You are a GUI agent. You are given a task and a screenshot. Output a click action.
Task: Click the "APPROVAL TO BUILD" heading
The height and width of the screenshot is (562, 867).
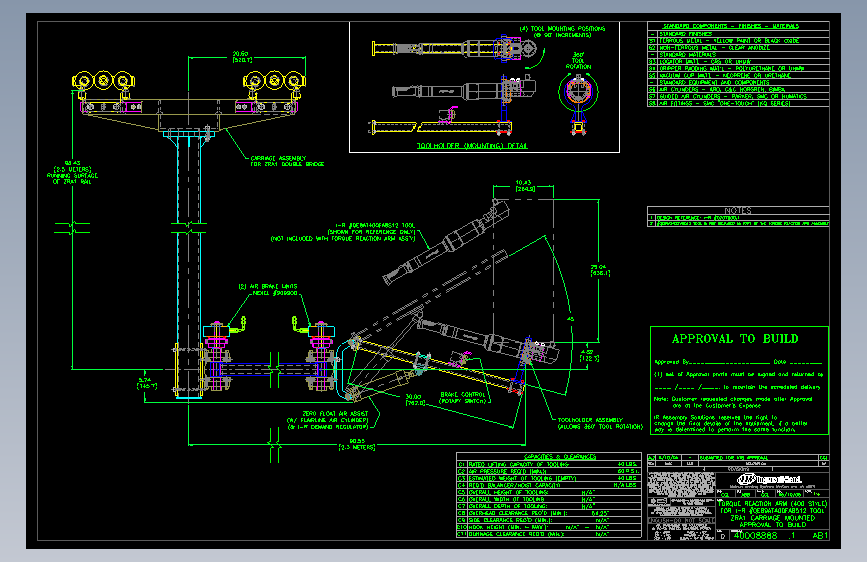(735, 339)
